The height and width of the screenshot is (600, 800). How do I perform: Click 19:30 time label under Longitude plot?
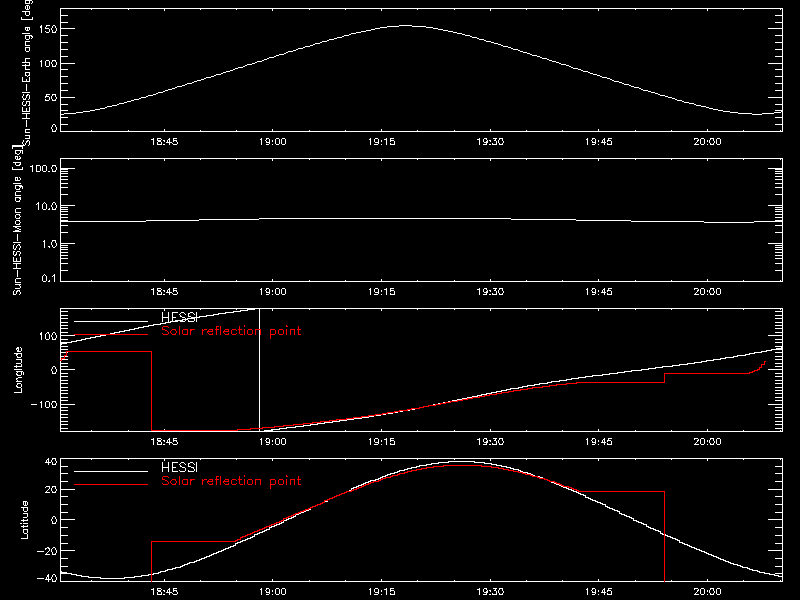[490, 442]
